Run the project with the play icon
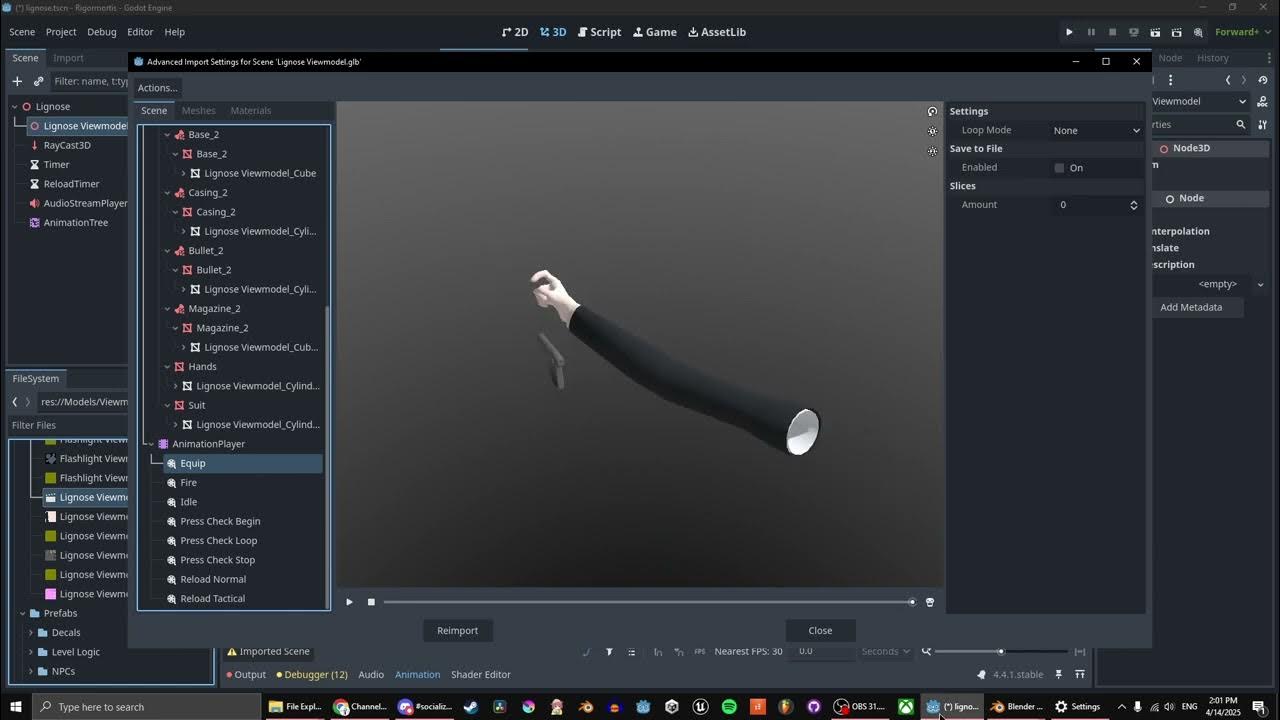 pyautogui.click(x=1069, y=32)
